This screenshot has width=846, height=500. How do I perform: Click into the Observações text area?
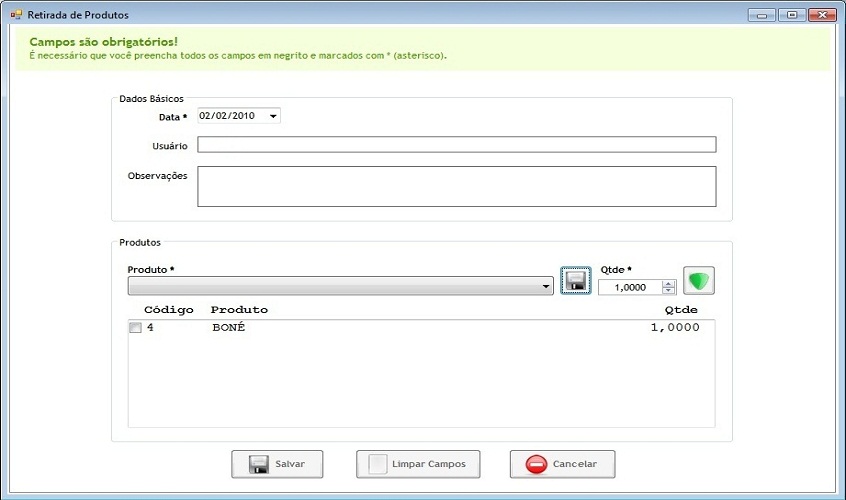coord(456,187)
